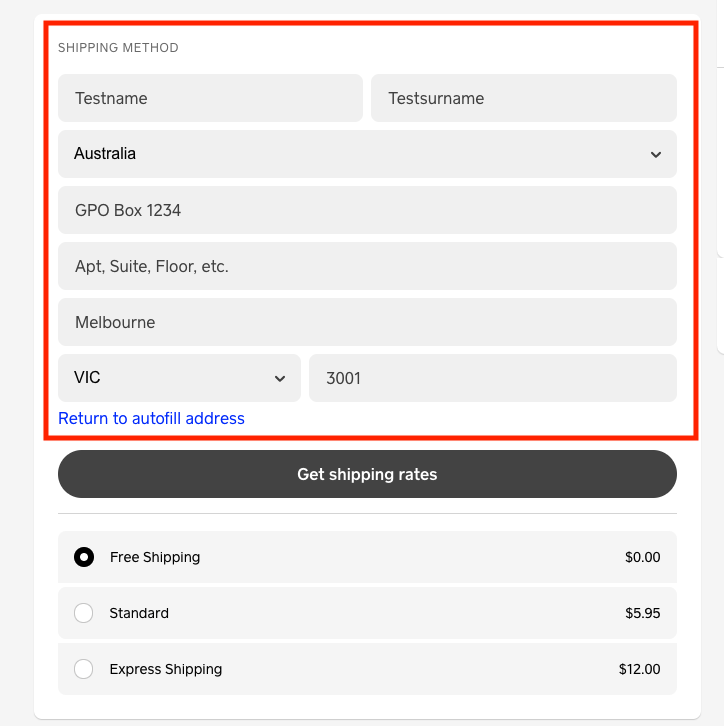Screen dimensions: 724x726
Task: Click the Testsurname last name field
Action: pos(523,98)
